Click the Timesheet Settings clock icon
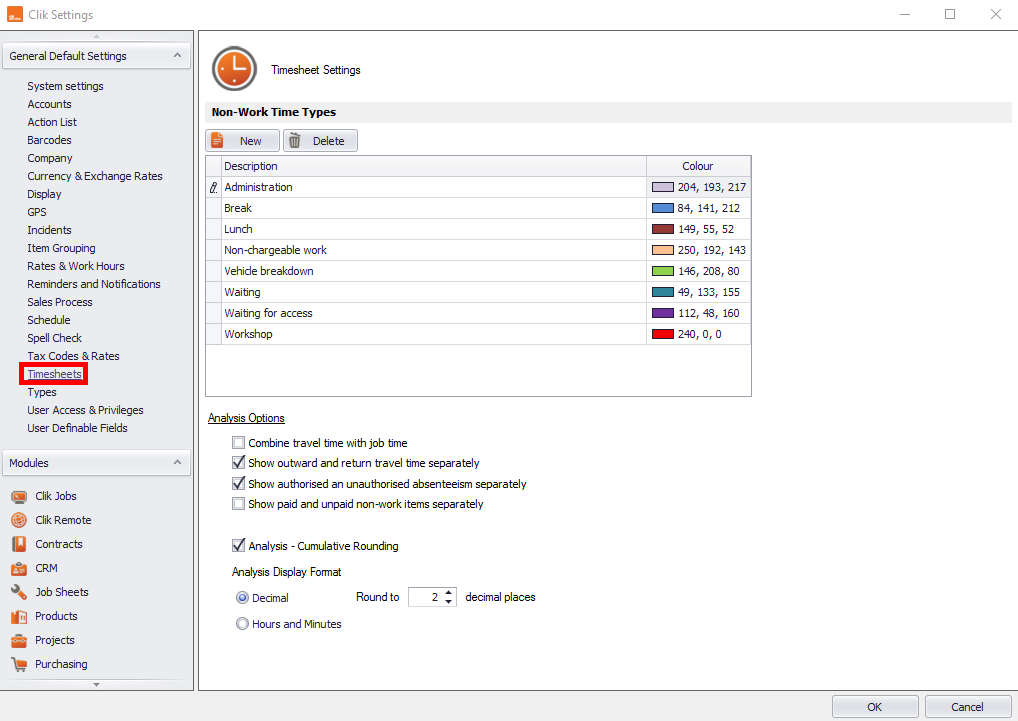 click(233, 69)
